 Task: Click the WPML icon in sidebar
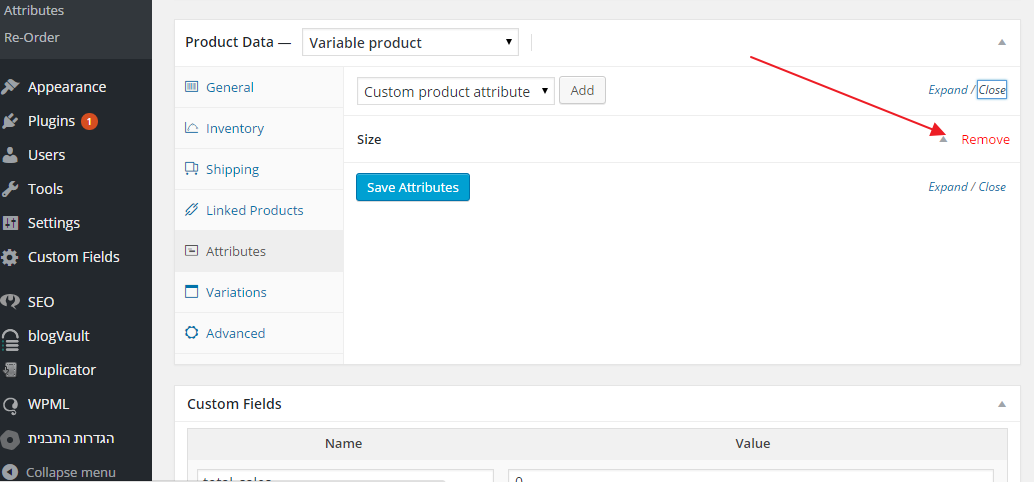tap(11, 405)
